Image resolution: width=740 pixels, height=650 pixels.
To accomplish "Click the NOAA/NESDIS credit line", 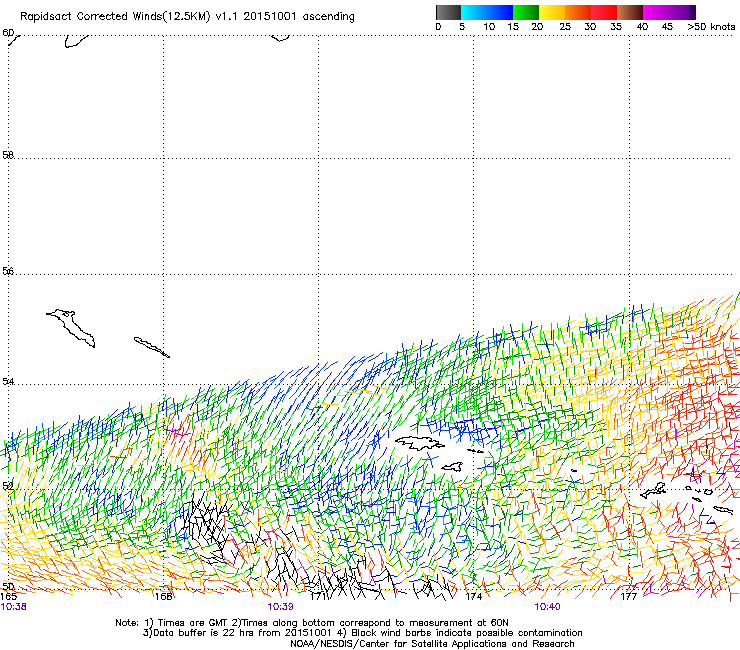I will pos(432,644).
